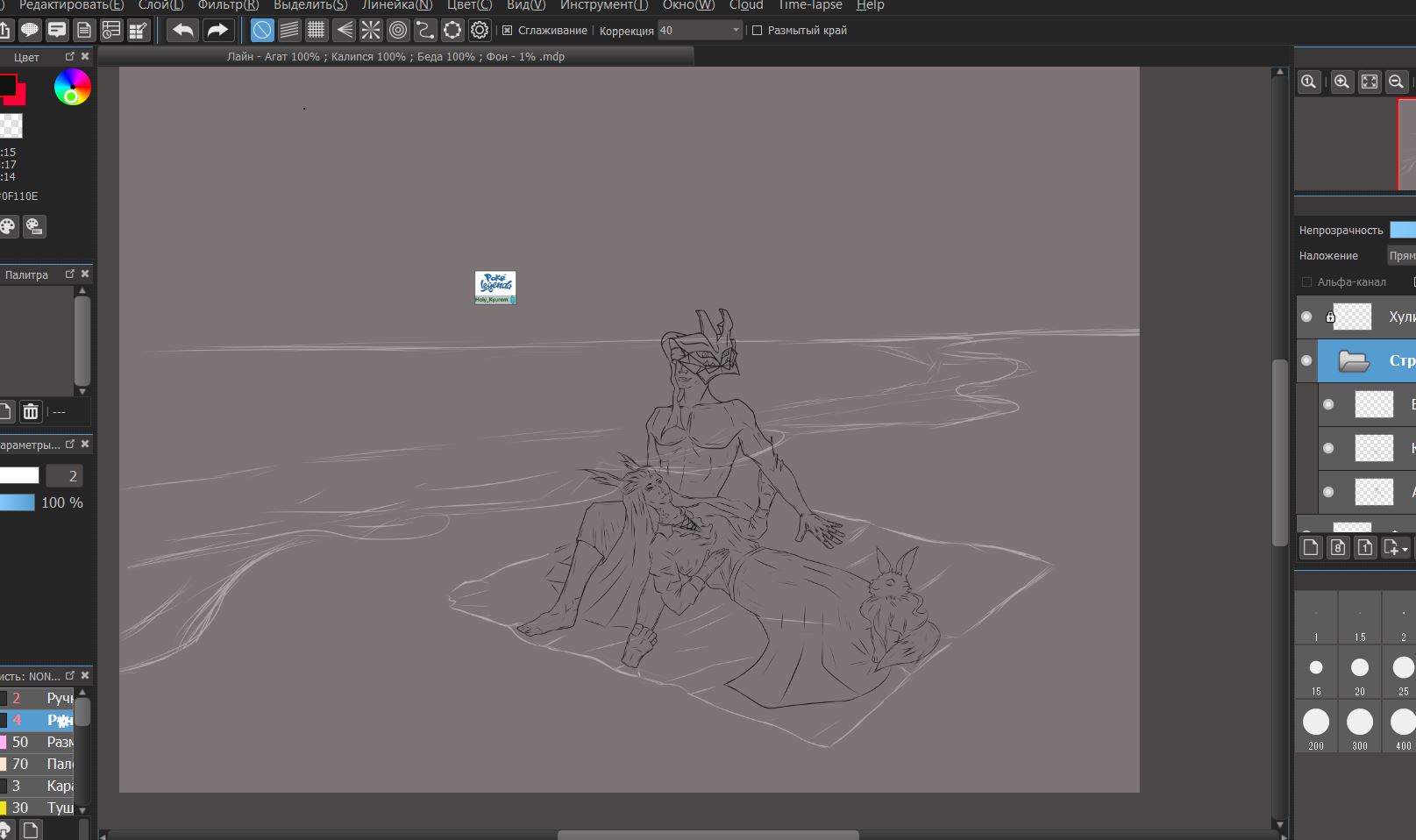The width and height of the screenshot is (1416, 840).
Task: Create a new layer with blank page icon
Action: click(x=1311, y=548)
